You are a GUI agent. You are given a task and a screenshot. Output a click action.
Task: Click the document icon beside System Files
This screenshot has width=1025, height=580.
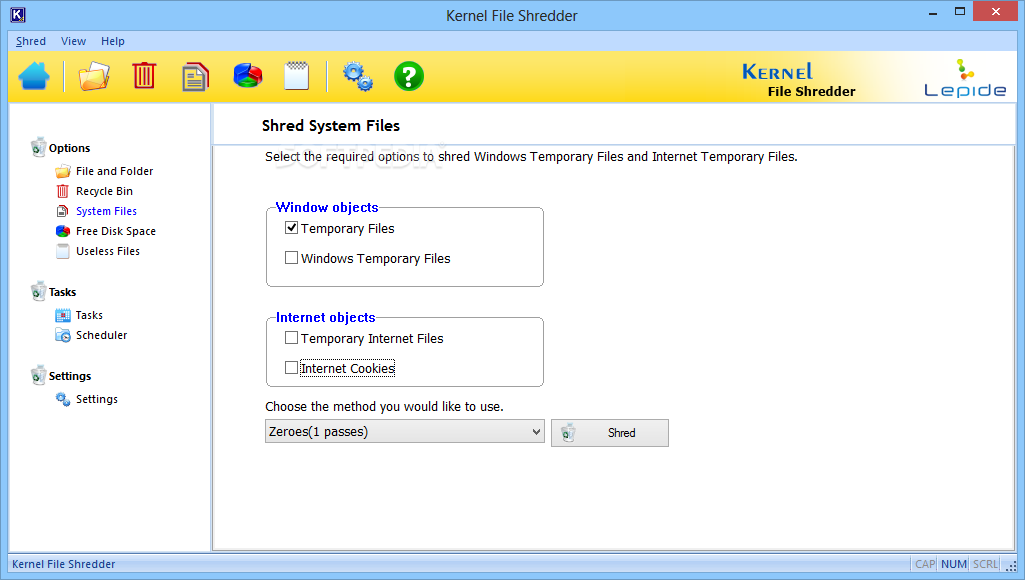point(63,211)
